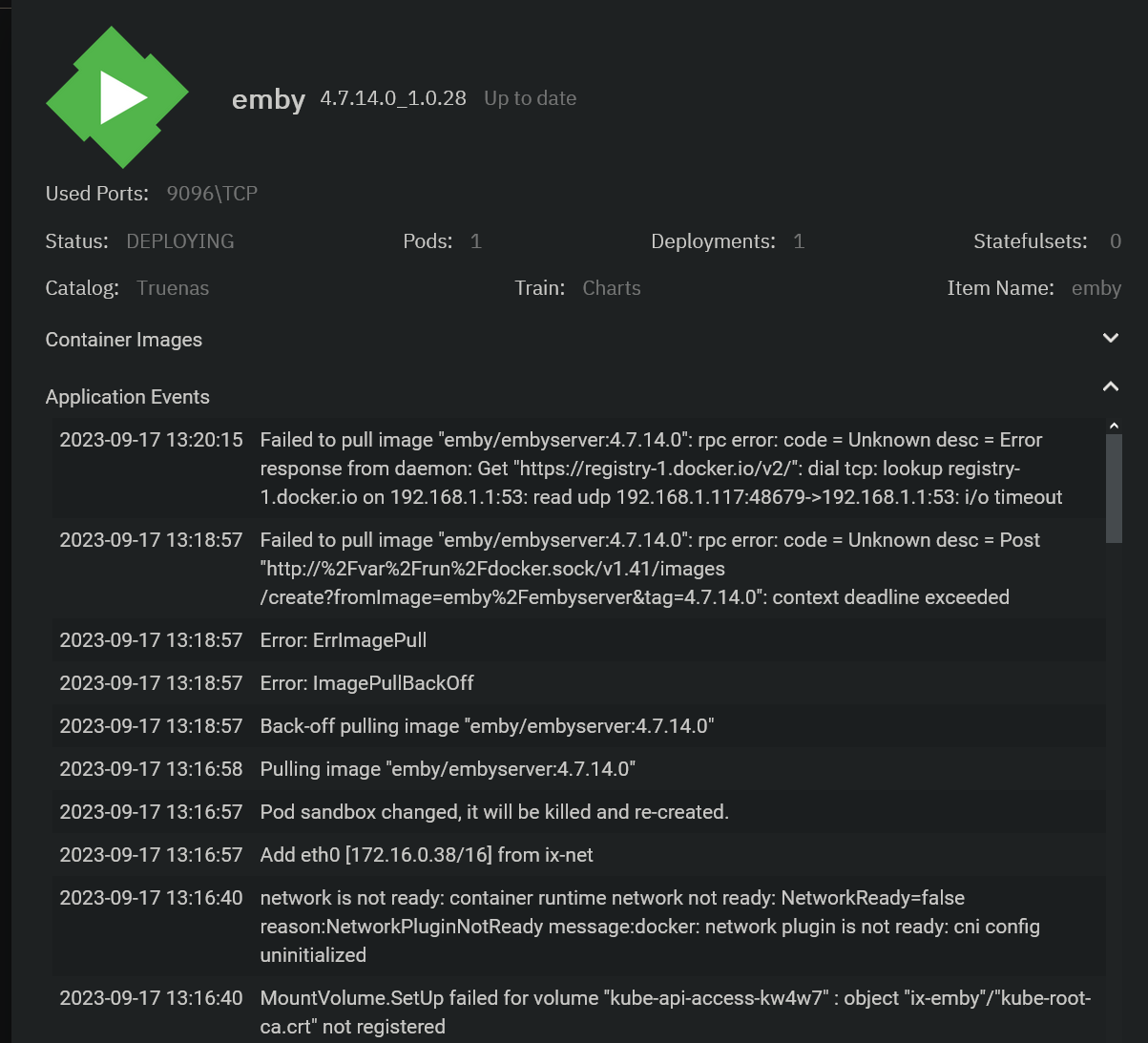Select the Error: ErrImagePull event row
The height and width of the screenshot is (1043, 1148).
578,640
